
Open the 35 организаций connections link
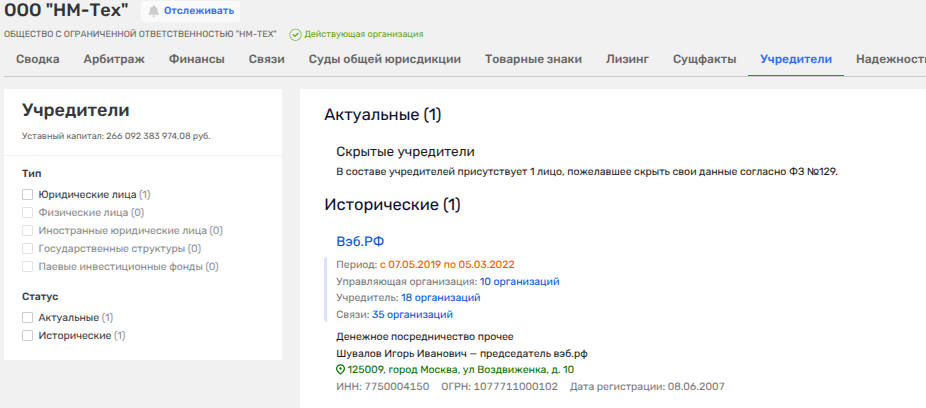point(412,314)
